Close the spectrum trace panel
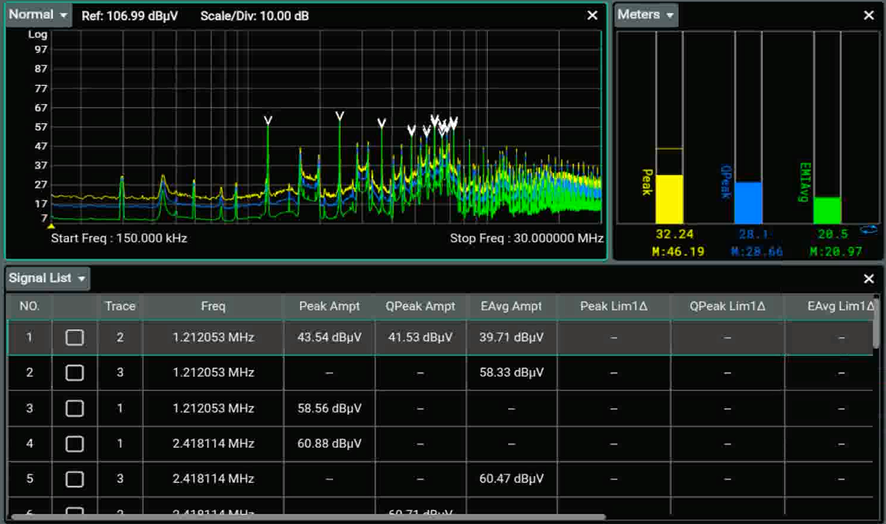The image size is (886, 524). [x=592, y=16]
